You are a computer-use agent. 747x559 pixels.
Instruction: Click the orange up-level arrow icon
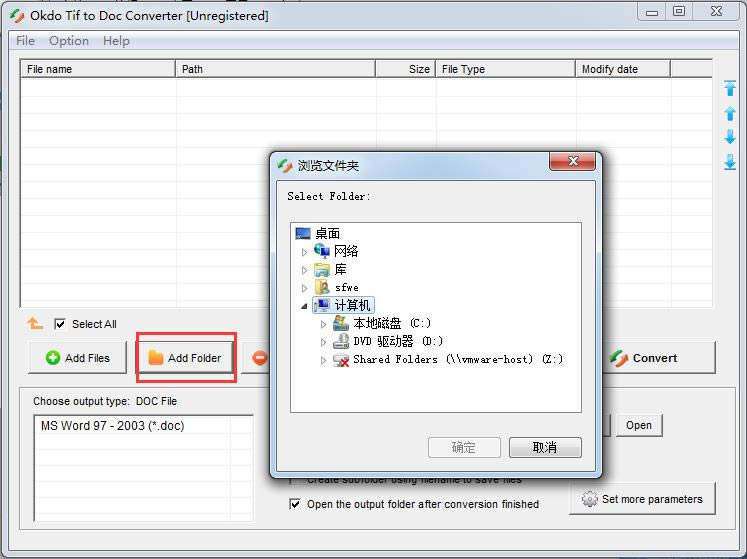click(x=35, y=324)
